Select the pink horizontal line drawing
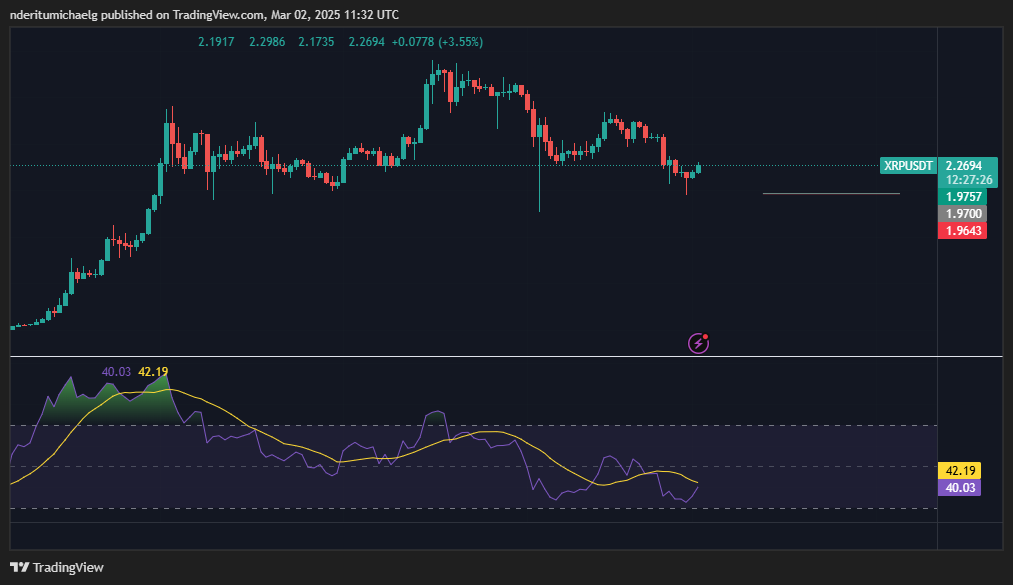Image resolution: width=1013 pixels, height=585 pixels. click(830, 193)
